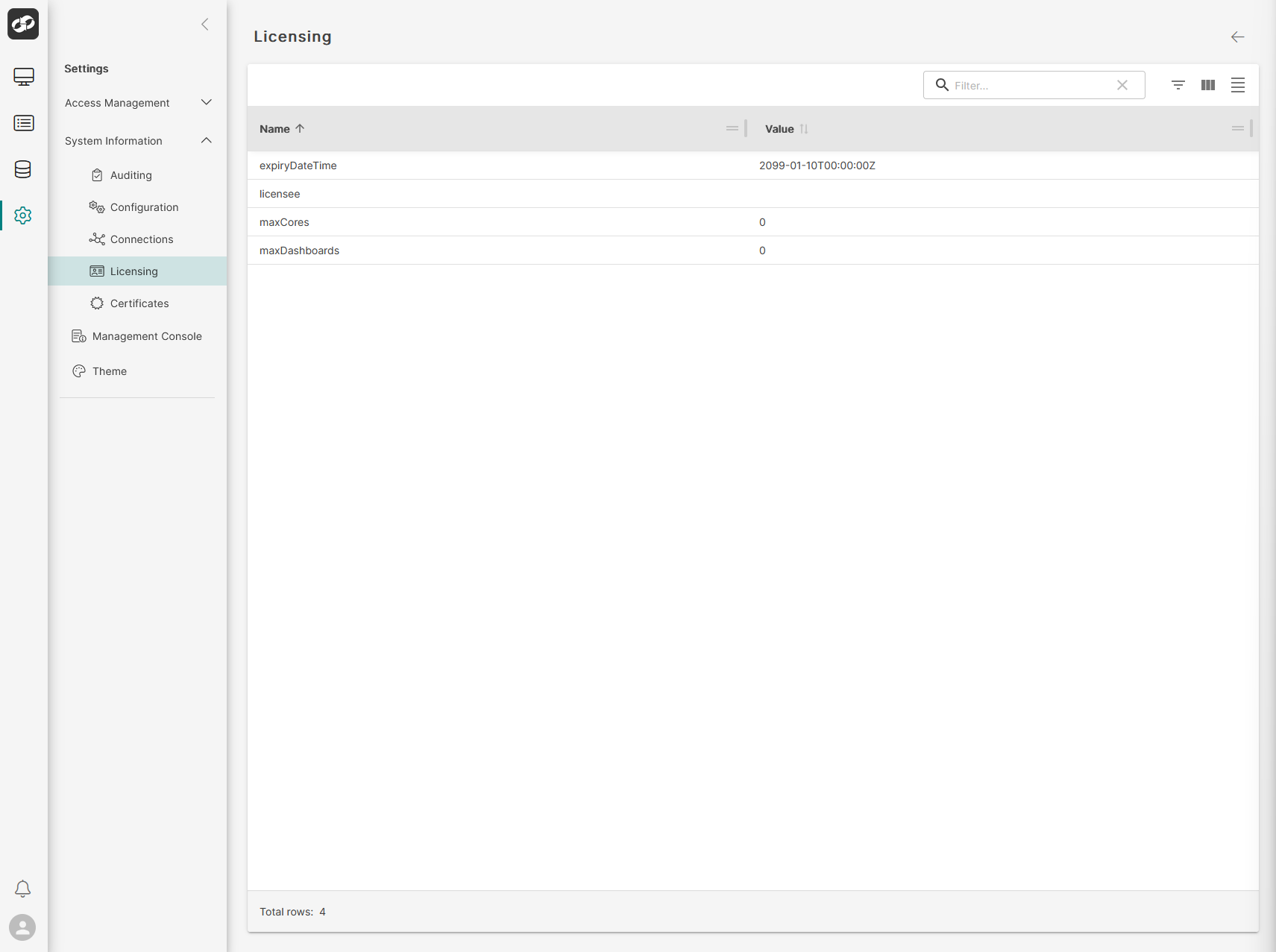Click the Management Console icon
1276x952 pixels.
pyautogui.click(x=79, y=336)
